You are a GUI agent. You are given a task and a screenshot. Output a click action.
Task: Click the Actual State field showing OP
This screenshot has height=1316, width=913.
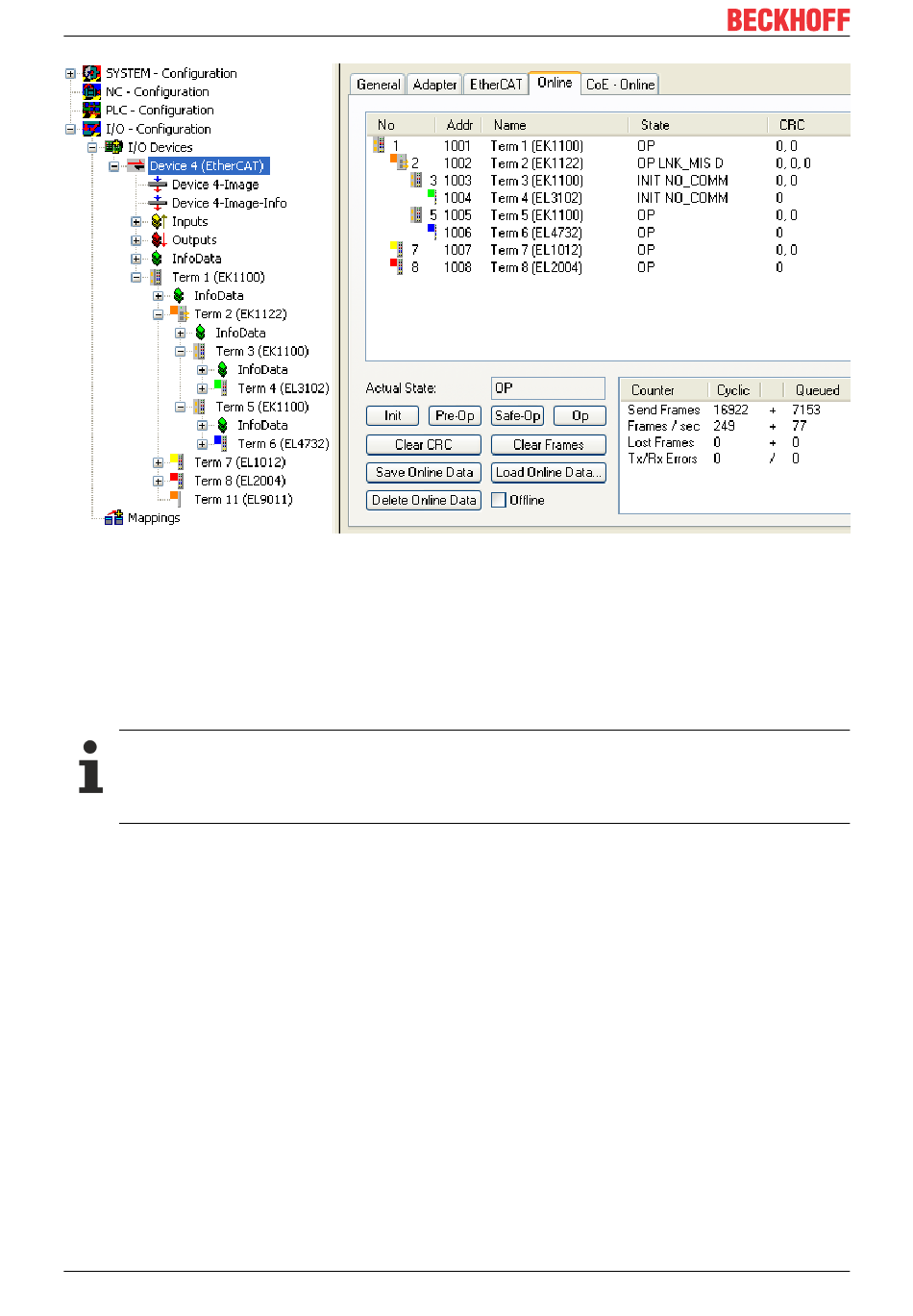(x=548, y=388)
